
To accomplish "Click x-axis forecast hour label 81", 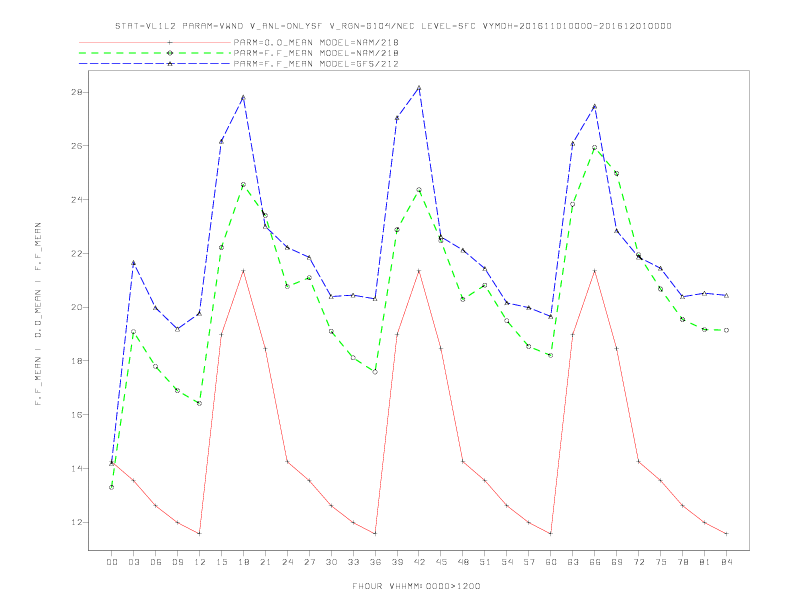I will tap(705, 562).
